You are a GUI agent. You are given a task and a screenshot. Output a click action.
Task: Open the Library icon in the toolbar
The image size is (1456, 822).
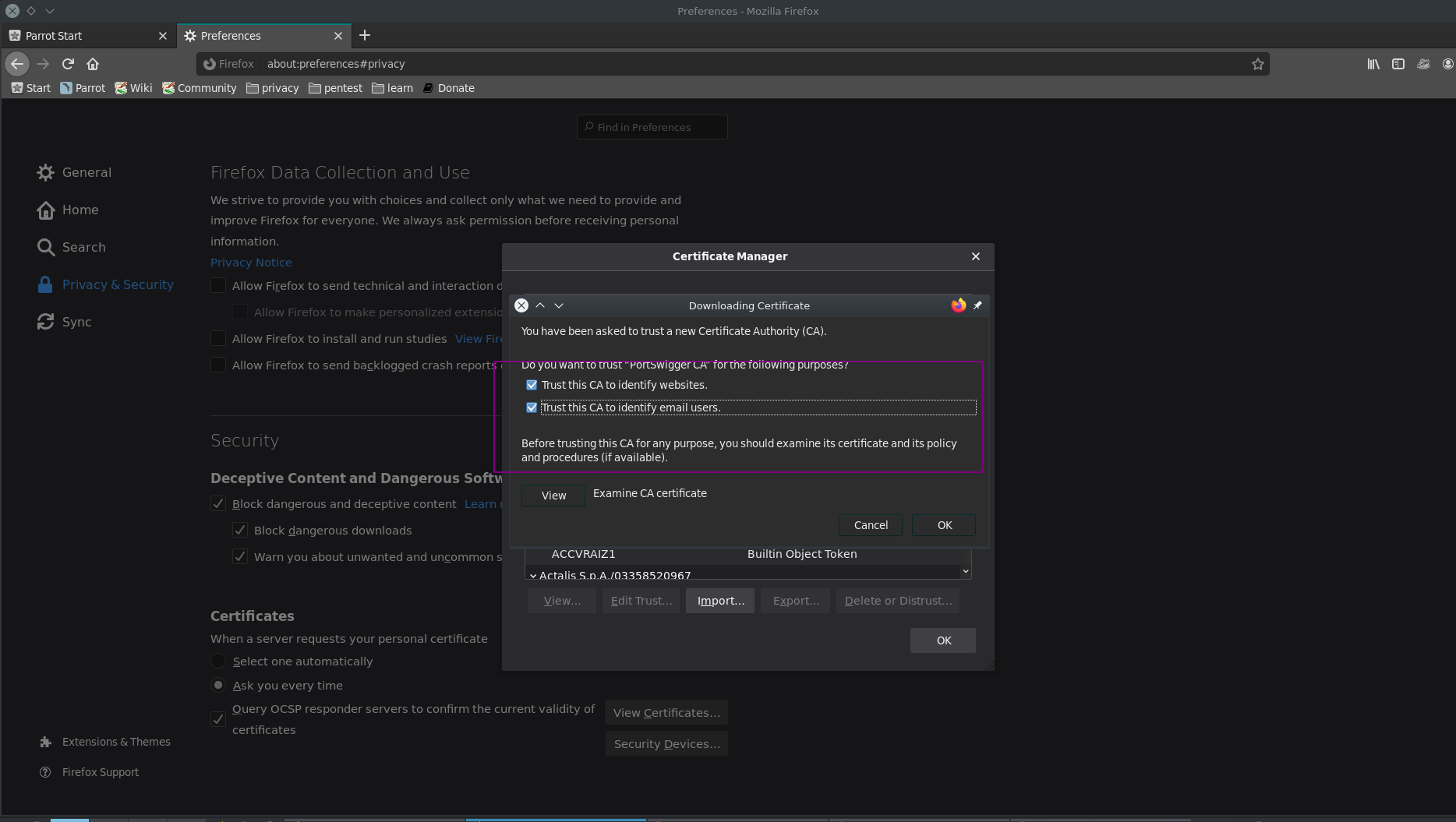pos(1373,64)
